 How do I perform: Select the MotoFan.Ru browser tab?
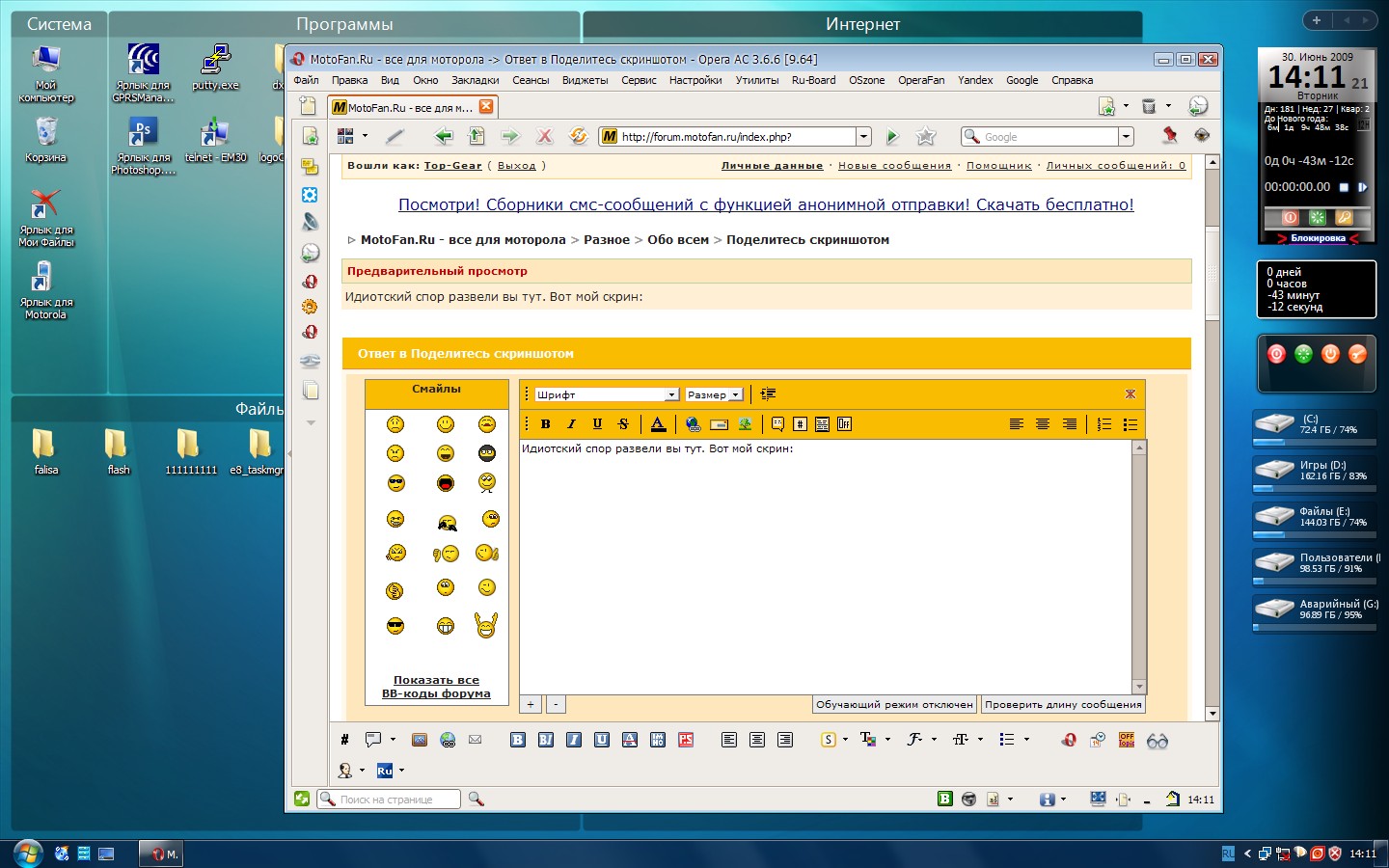[412, 107]
